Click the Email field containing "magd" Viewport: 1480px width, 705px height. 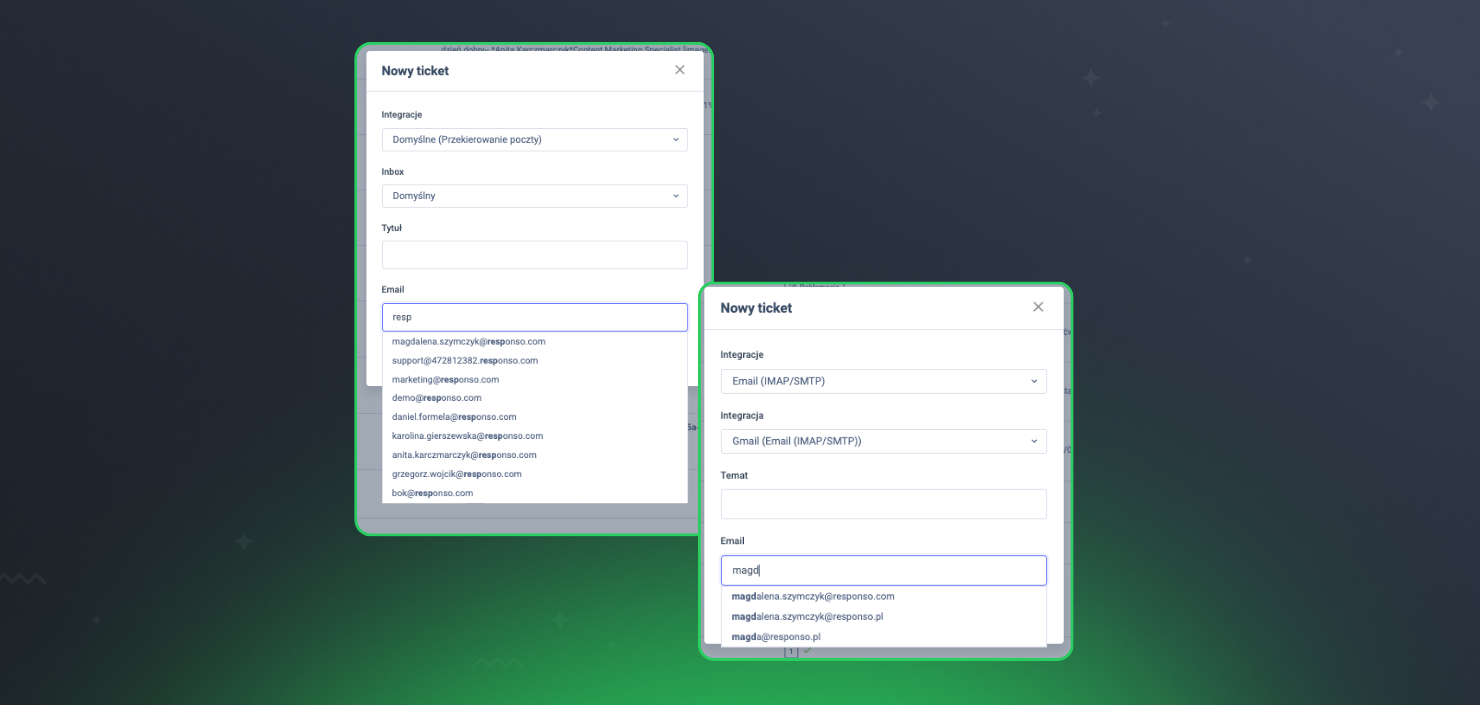point(883,570)
